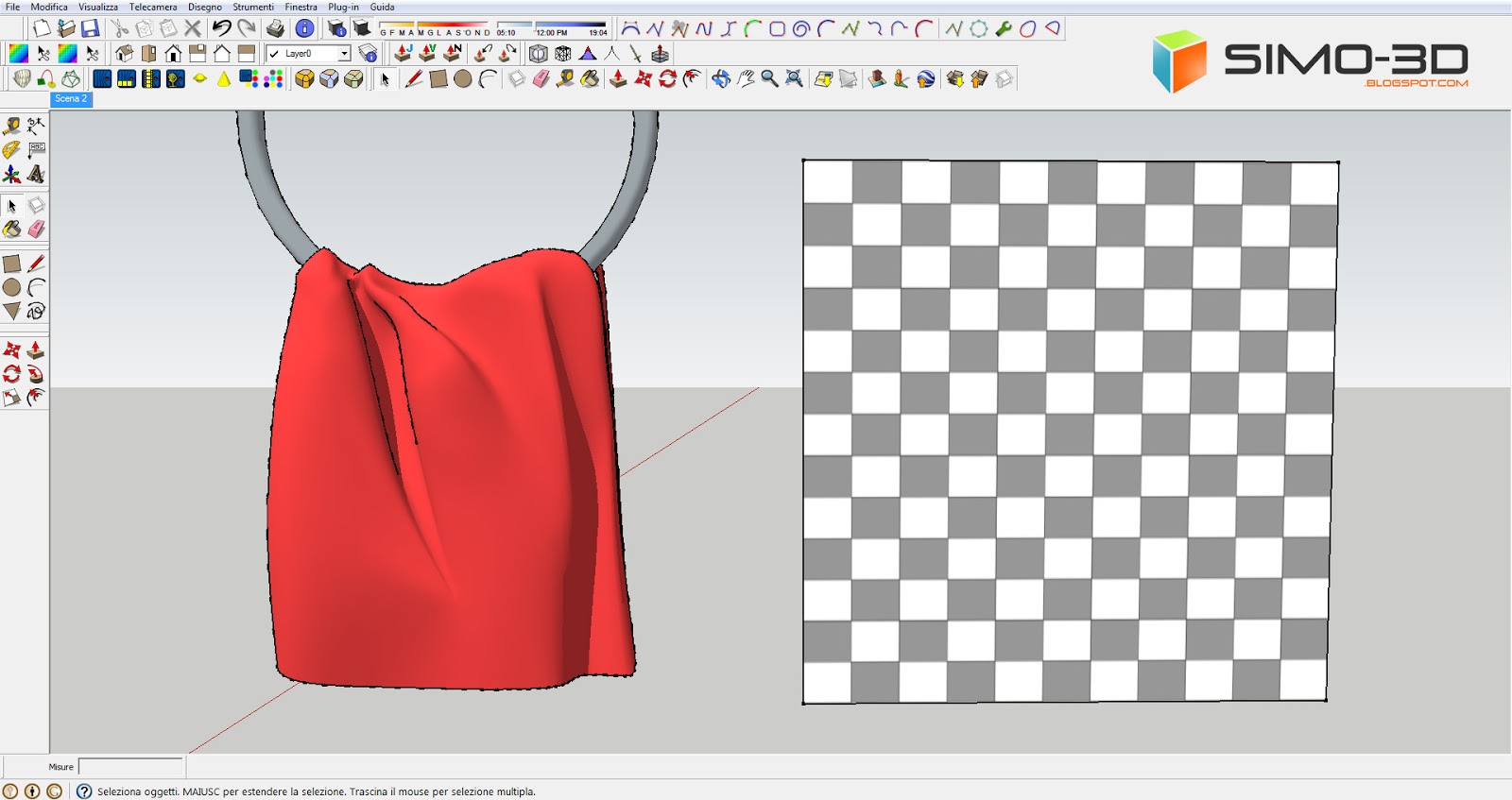Click the get models download icon
Screen dimensions: 1512x800
pyautogui.click(x=954, y=78)
